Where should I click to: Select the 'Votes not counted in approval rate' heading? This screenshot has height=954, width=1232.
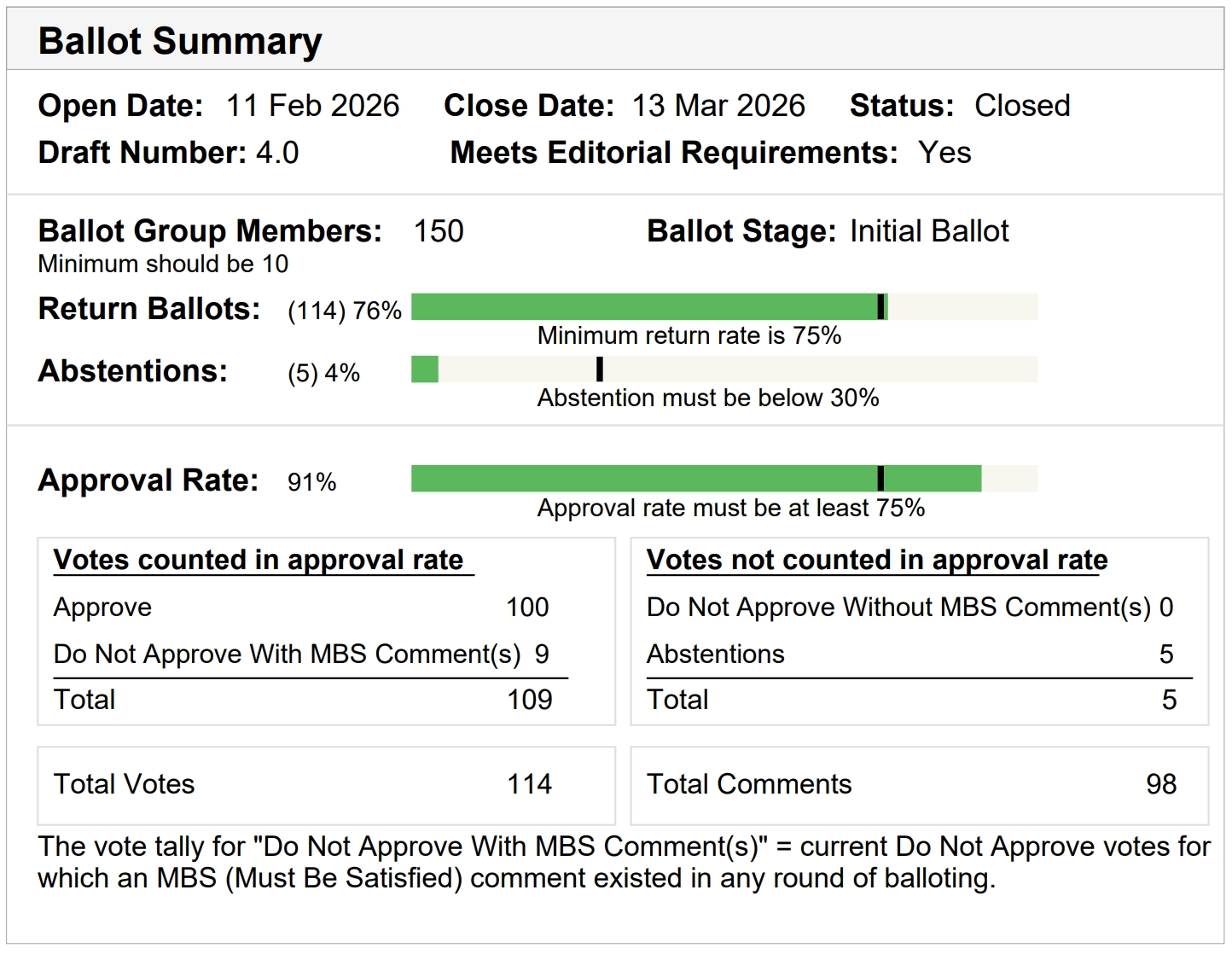877,560
